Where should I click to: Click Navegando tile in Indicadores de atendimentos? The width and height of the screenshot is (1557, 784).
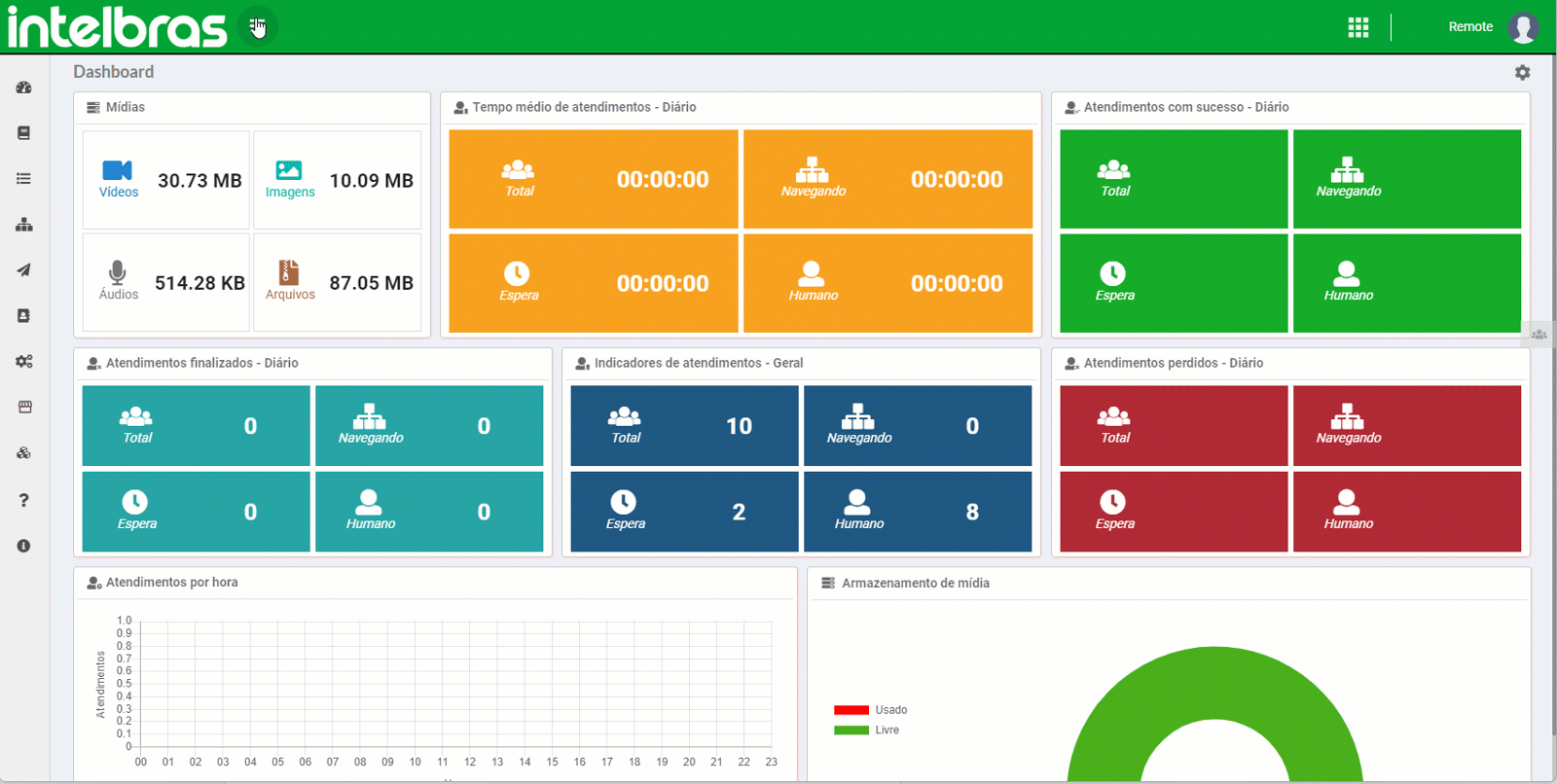tap(918, 426)
